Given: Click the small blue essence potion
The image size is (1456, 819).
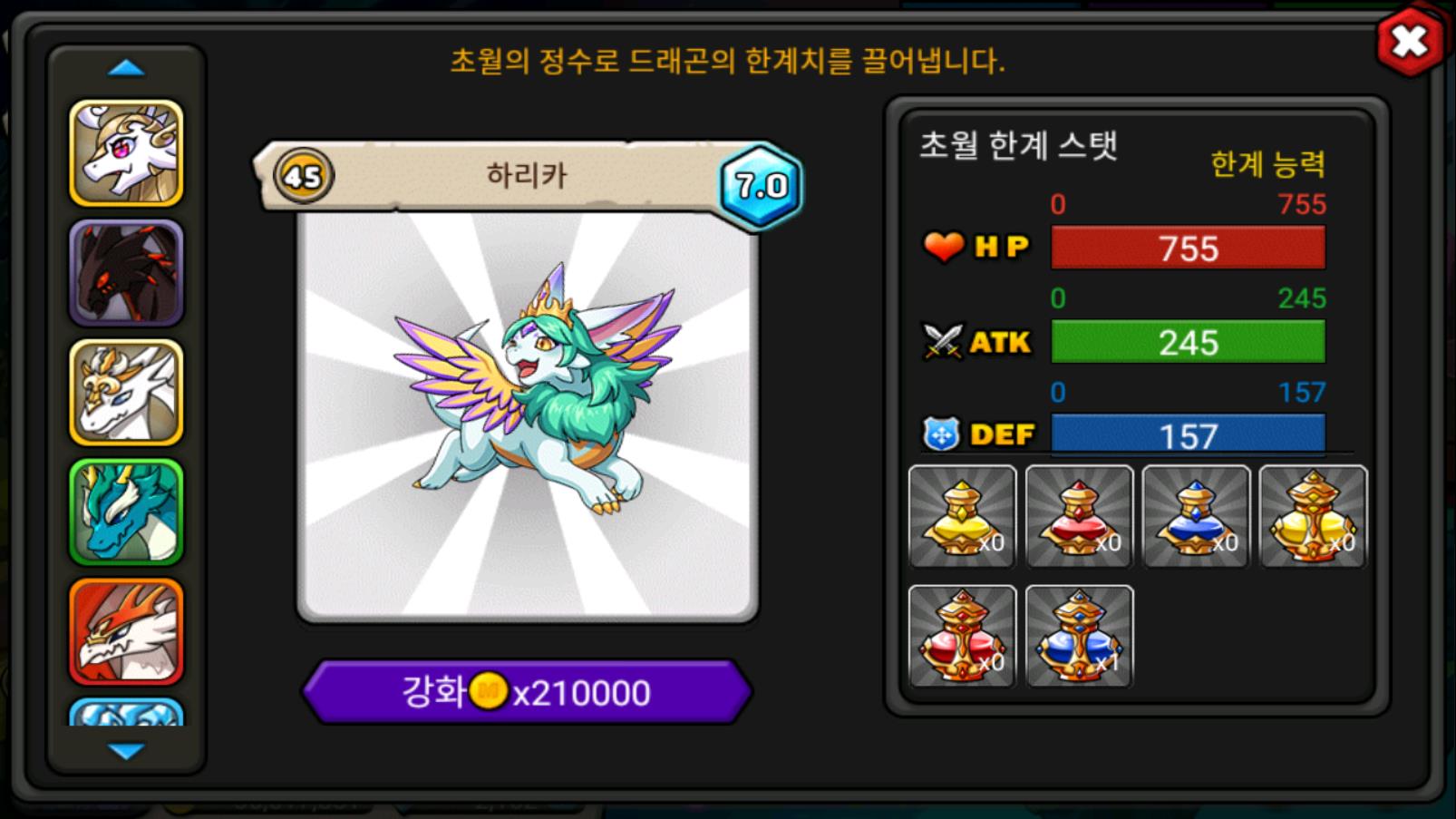Looking at the screenshot, I should coord(1196,516).
